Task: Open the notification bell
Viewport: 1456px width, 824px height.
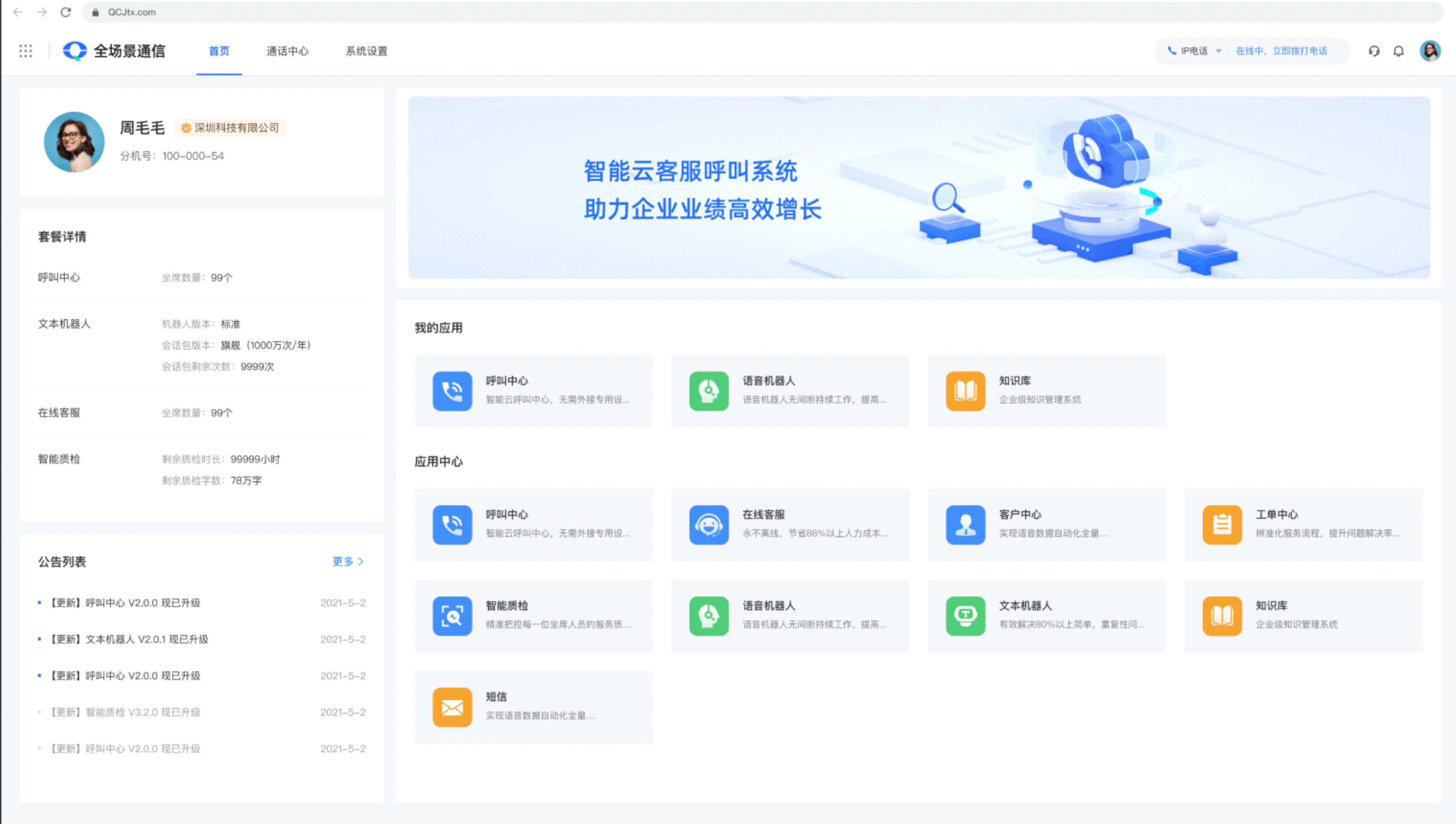Action: click(x=1398, y=51)
